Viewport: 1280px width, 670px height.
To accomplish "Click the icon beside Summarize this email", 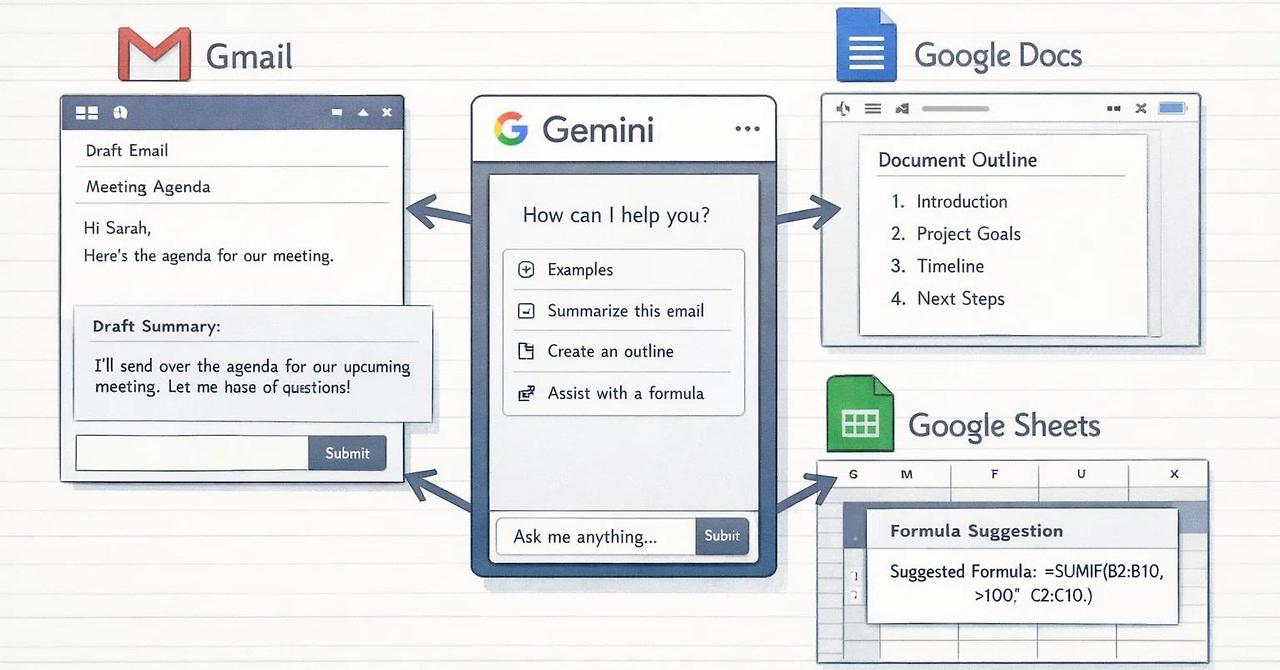I will [x=526, y=311].
